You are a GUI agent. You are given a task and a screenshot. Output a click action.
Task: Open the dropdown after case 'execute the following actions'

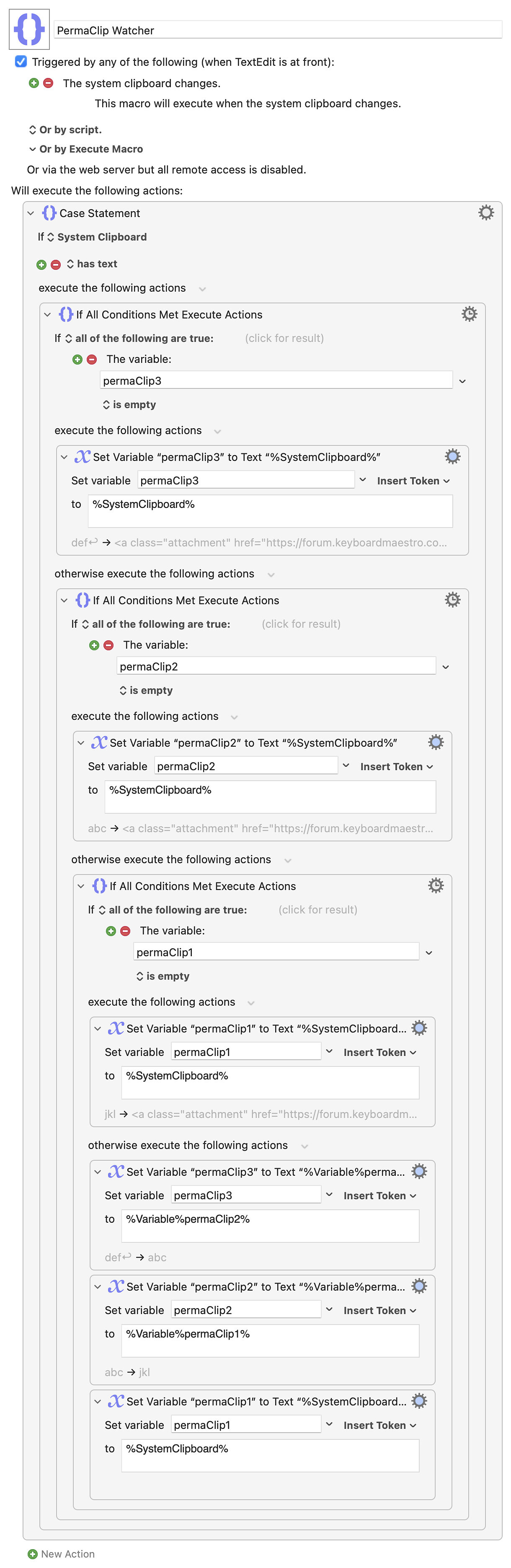203,289
